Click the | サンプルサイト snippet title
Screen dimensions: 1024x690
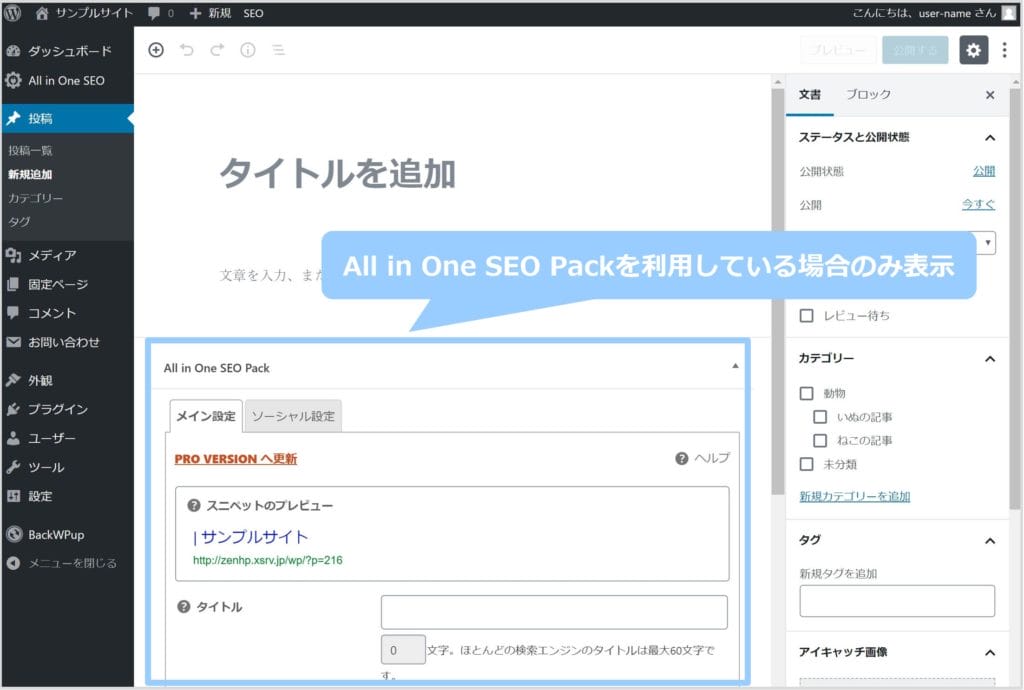point(250,537)
